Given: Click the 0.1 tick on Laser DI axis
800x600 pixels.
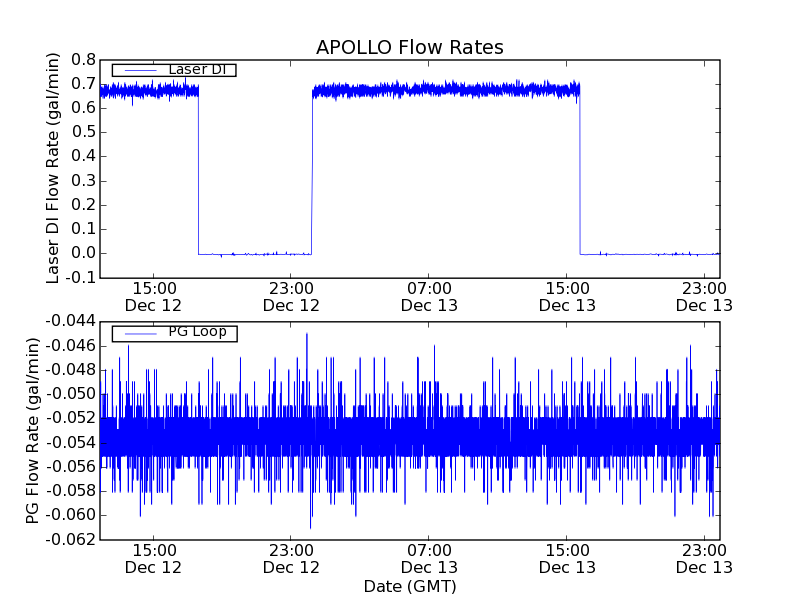Looking at the screenshot, I should (83, 229).
